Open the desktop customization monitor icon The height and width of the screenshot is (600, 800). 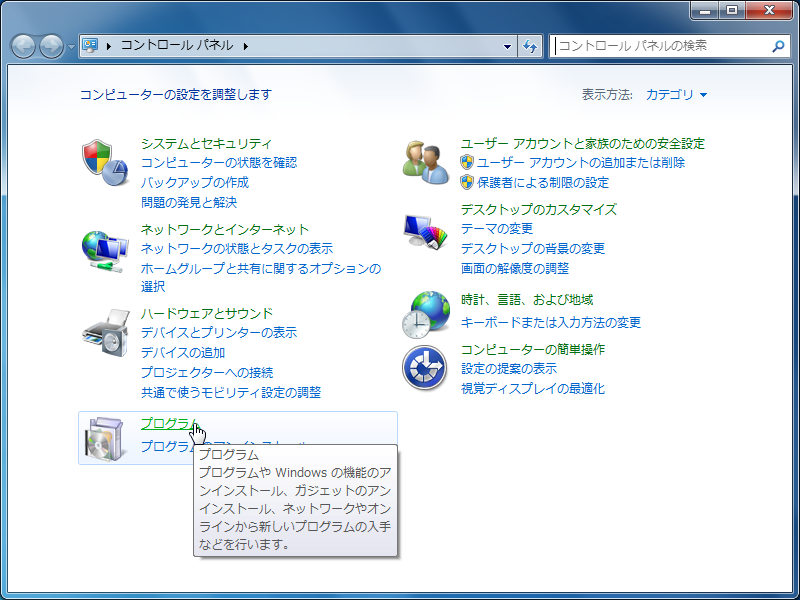pos(426,232)
